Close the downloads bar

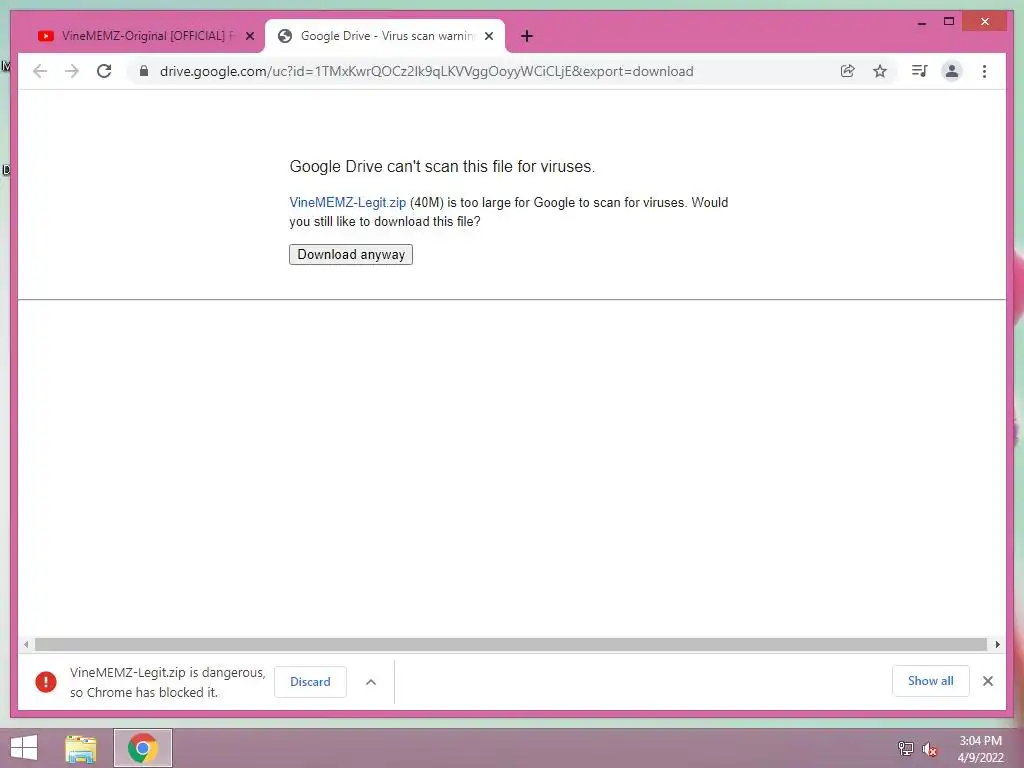click(x=988, y=681)
